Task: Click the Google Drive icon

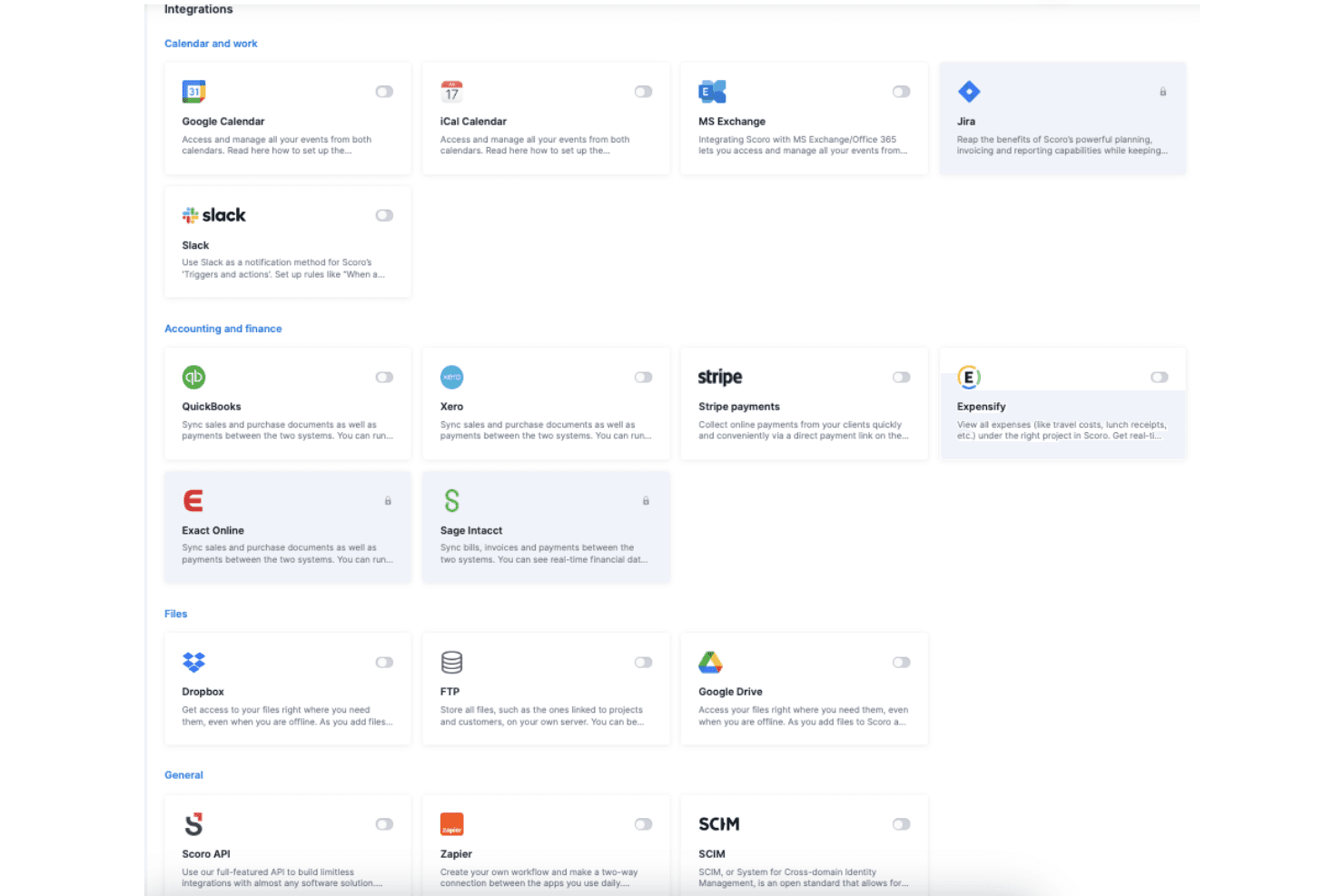Action: [710, 662]
